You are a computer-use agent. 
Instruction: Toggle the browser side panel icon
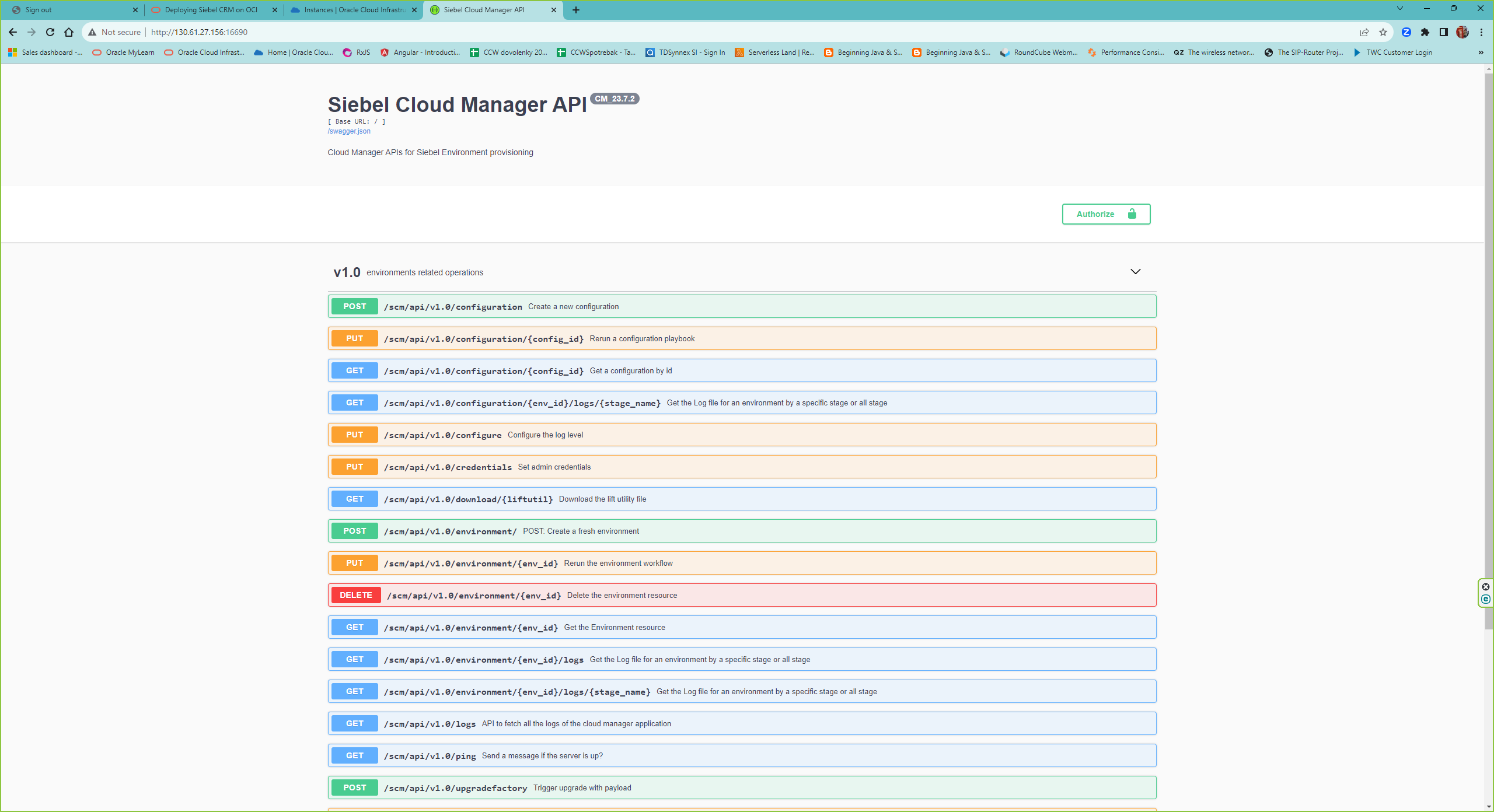tap(1444, 32)
